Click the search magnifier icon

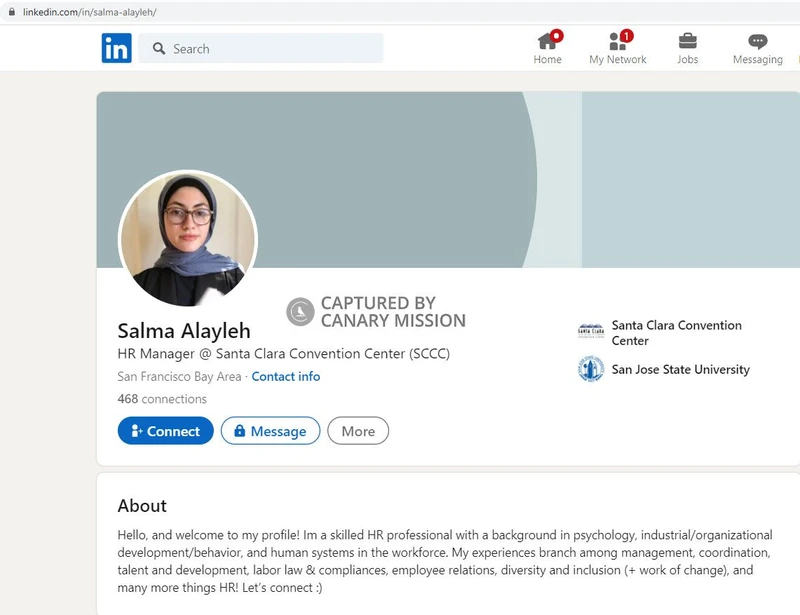pyautogui.click(x=159, y=48)
